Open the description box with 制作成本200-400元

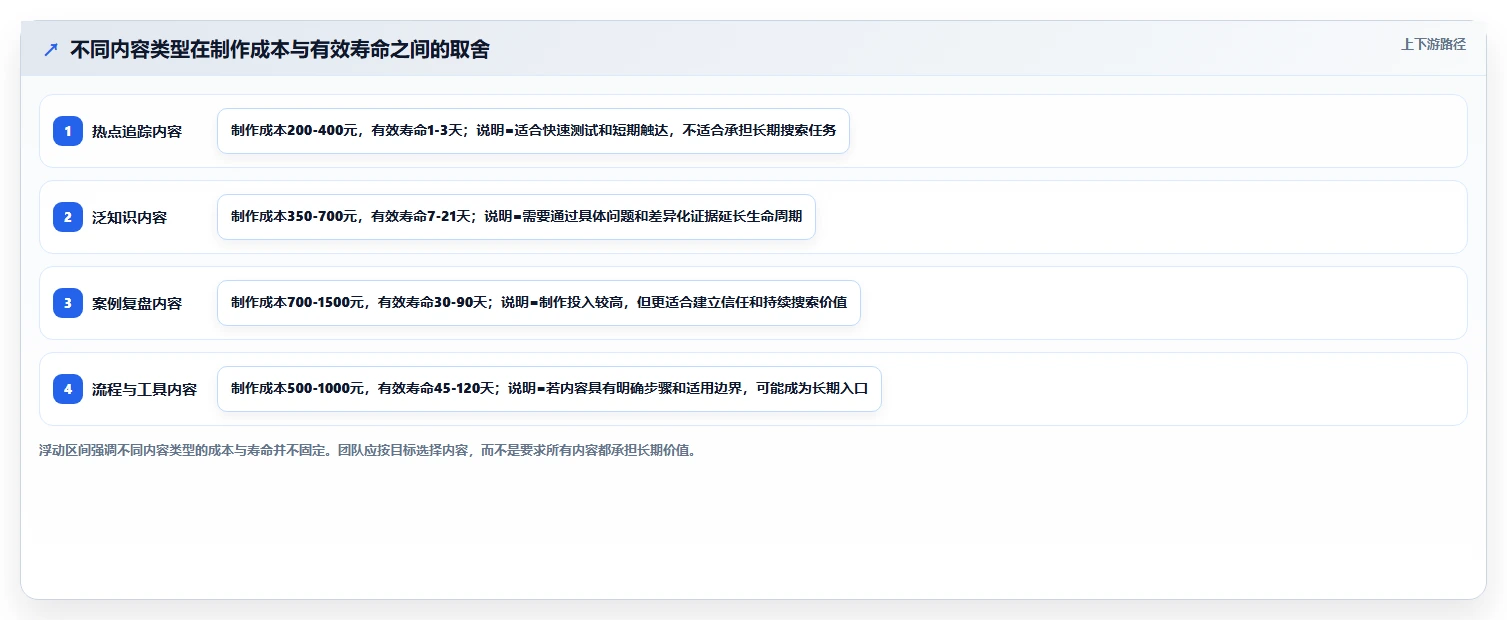coord(533,131)
